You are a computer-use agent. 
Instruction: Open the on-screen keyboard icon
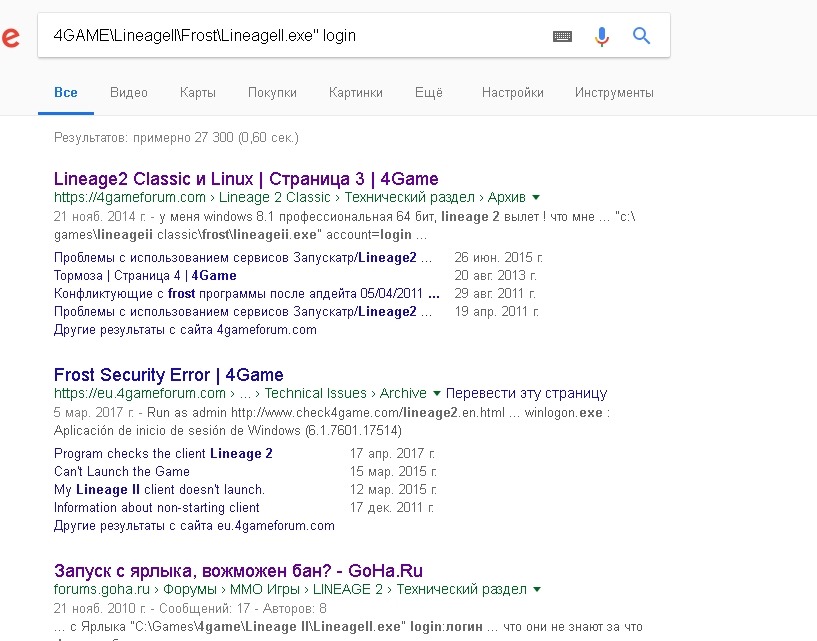pyautogui.click(x=562, y=35)
